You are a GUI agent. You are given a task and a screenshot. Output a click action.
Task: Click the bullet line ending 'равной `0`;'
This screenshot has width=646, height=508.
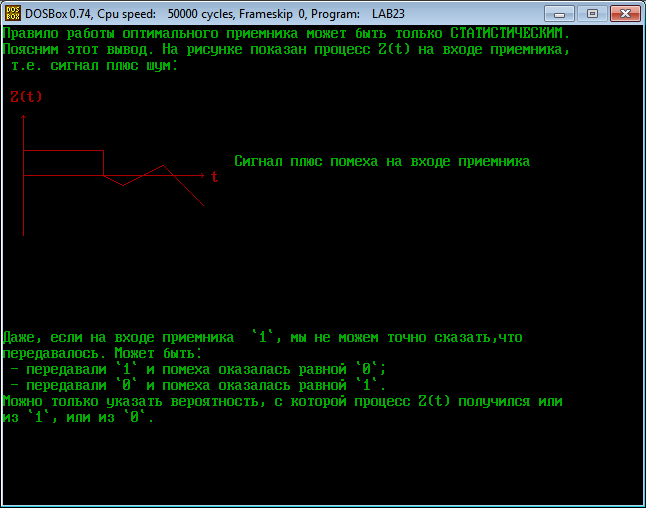[198, 369]
